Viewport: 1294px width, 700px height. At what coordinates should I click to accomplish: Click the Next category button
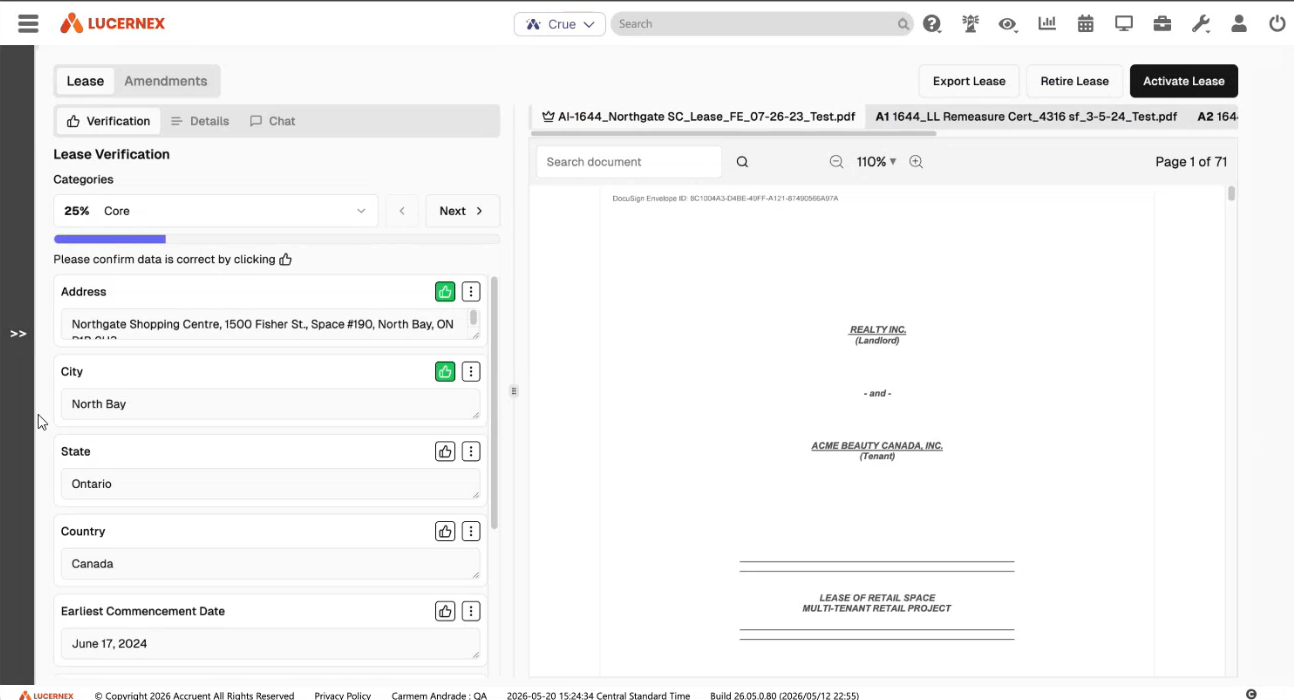coord(463,211)
